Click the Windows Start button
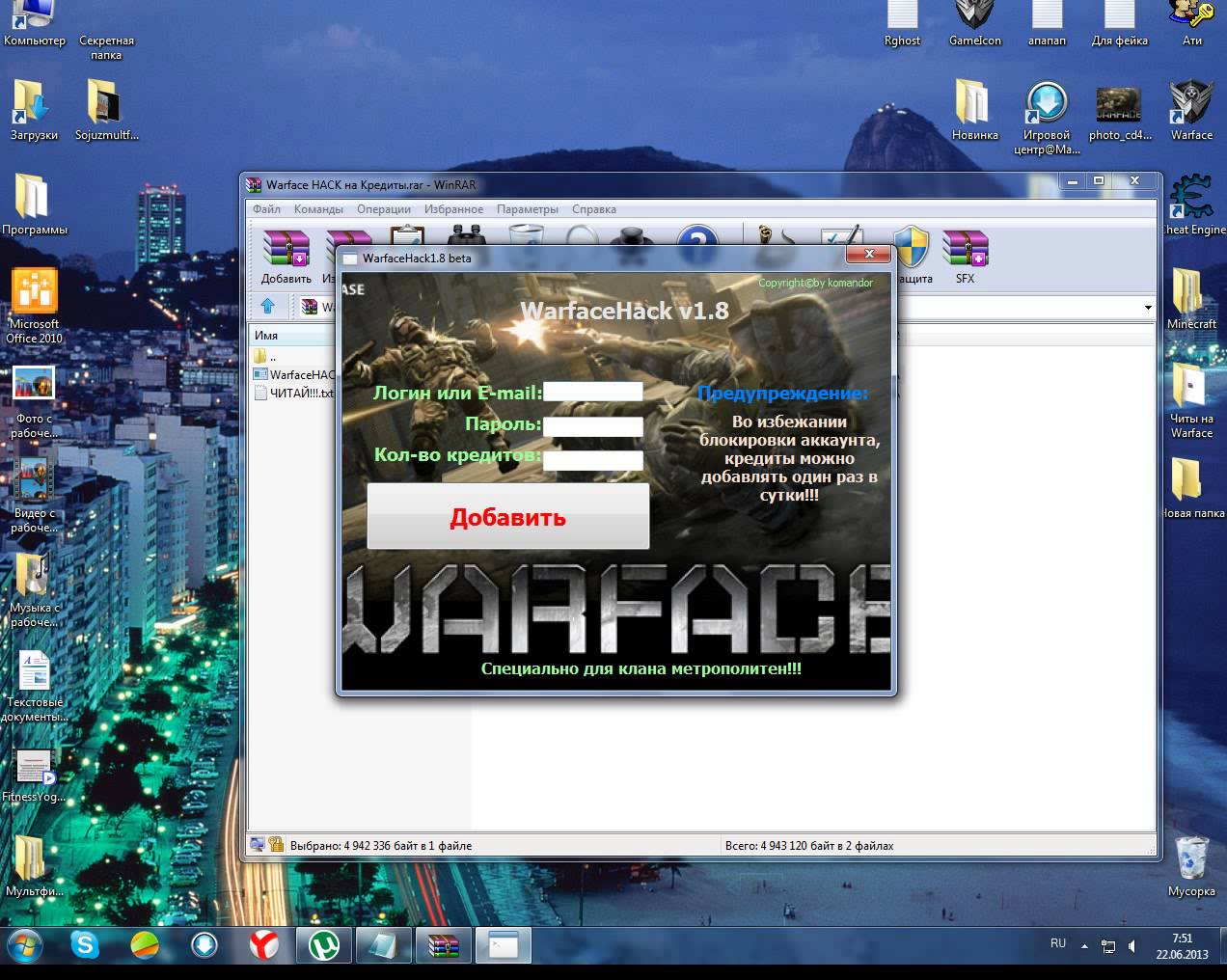The width and height of the screenshot is (1227, 980). pos(25,945)
